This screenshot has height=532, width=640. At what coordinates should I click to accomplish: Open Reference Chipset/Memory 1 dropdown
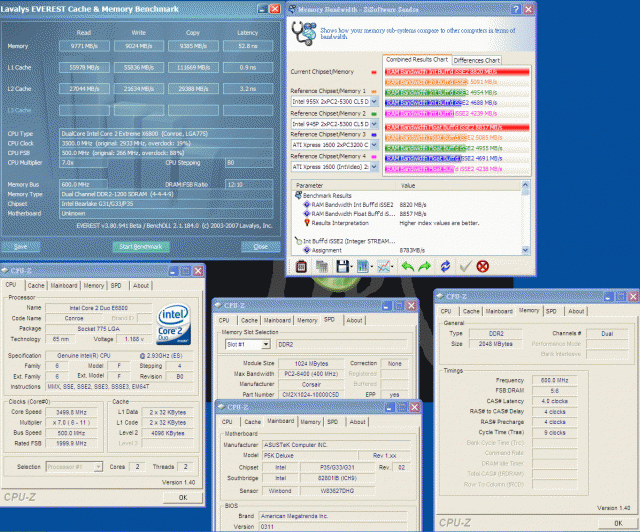pyautogui.click(x=374, y=101)
